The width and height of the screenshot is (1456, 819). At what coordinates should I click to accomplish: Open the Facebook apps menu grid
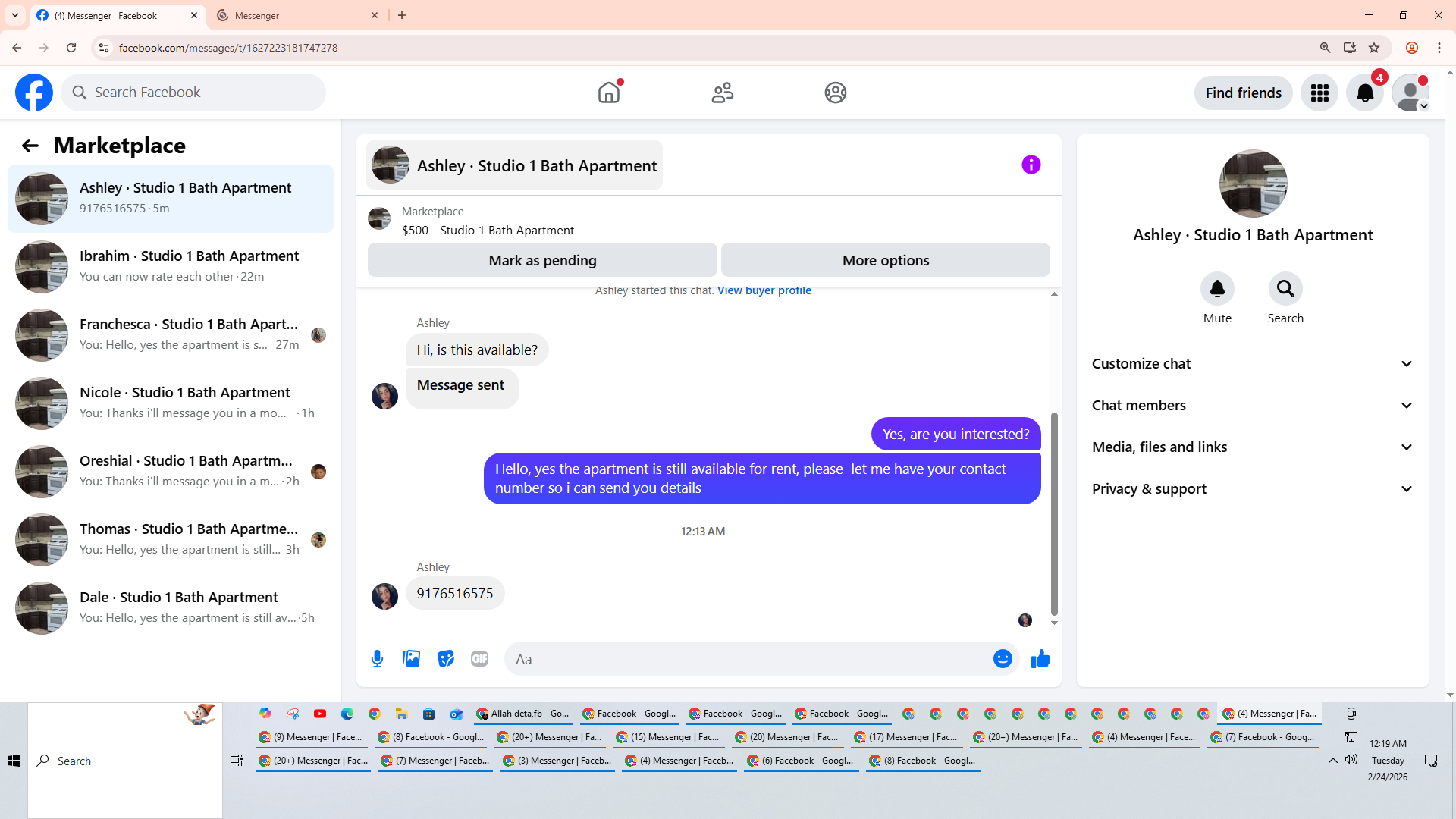(1319, 93)
